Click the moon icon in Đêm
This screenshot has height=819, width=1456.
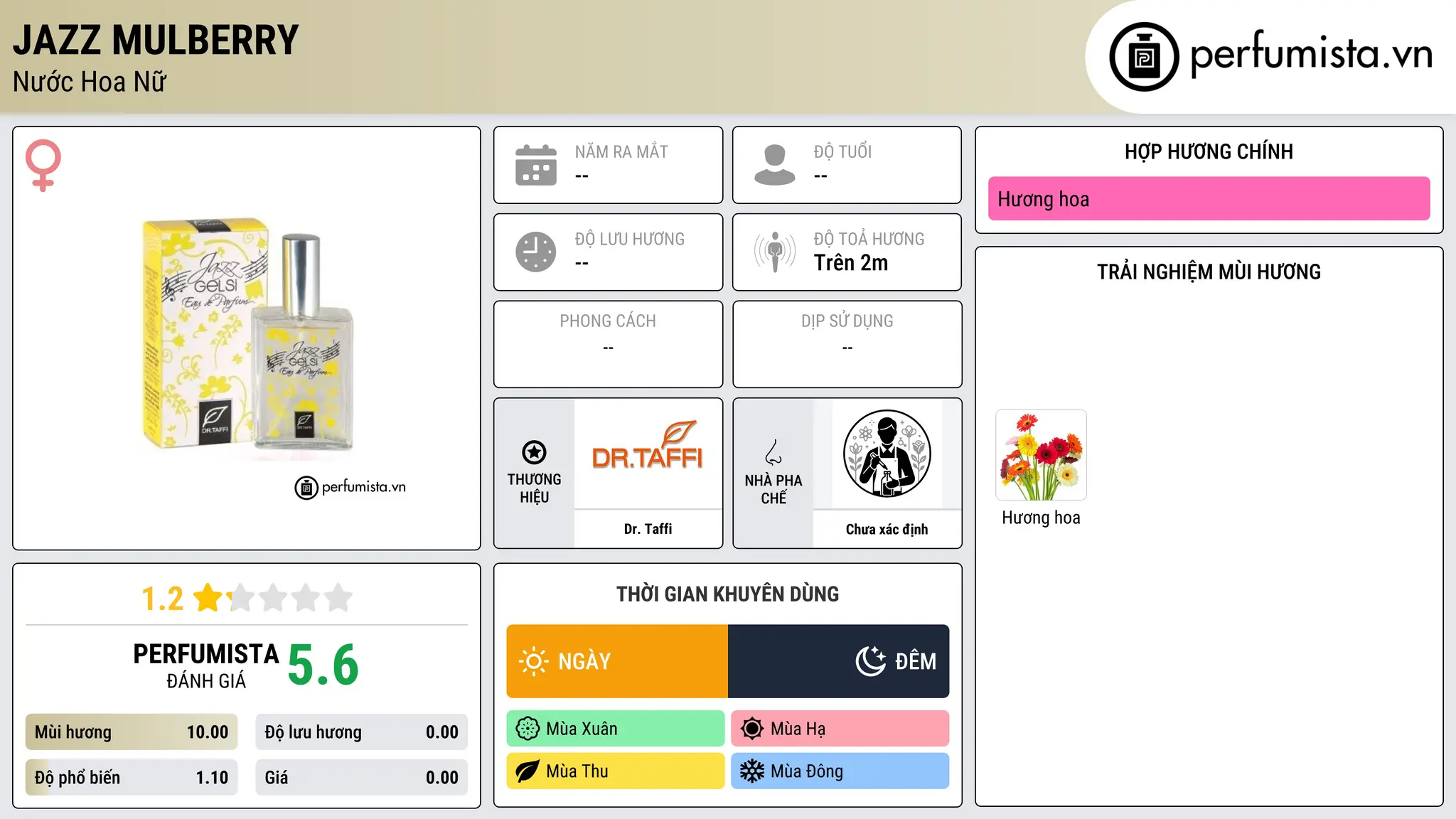(x=871, y=661)
